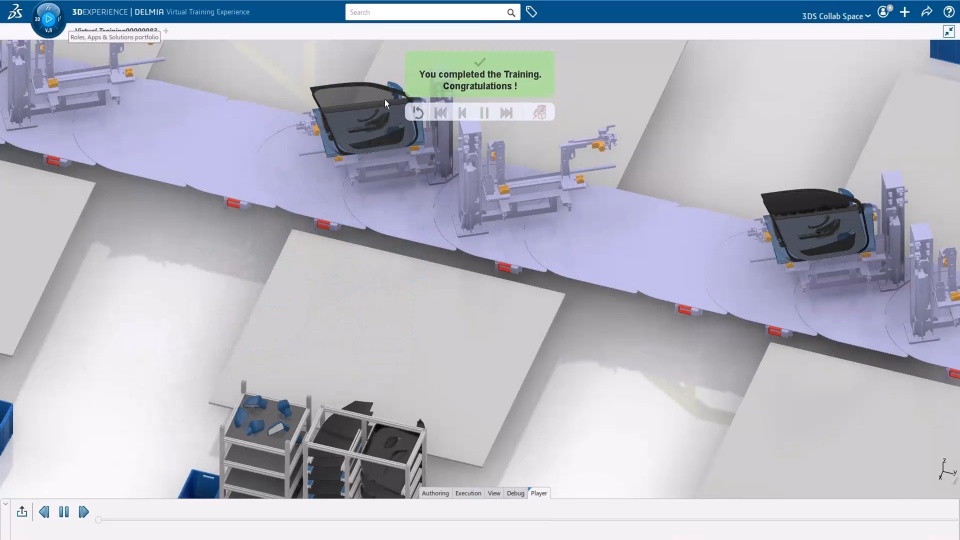
Task: Switch to the Debug tab
Action: 516,493
